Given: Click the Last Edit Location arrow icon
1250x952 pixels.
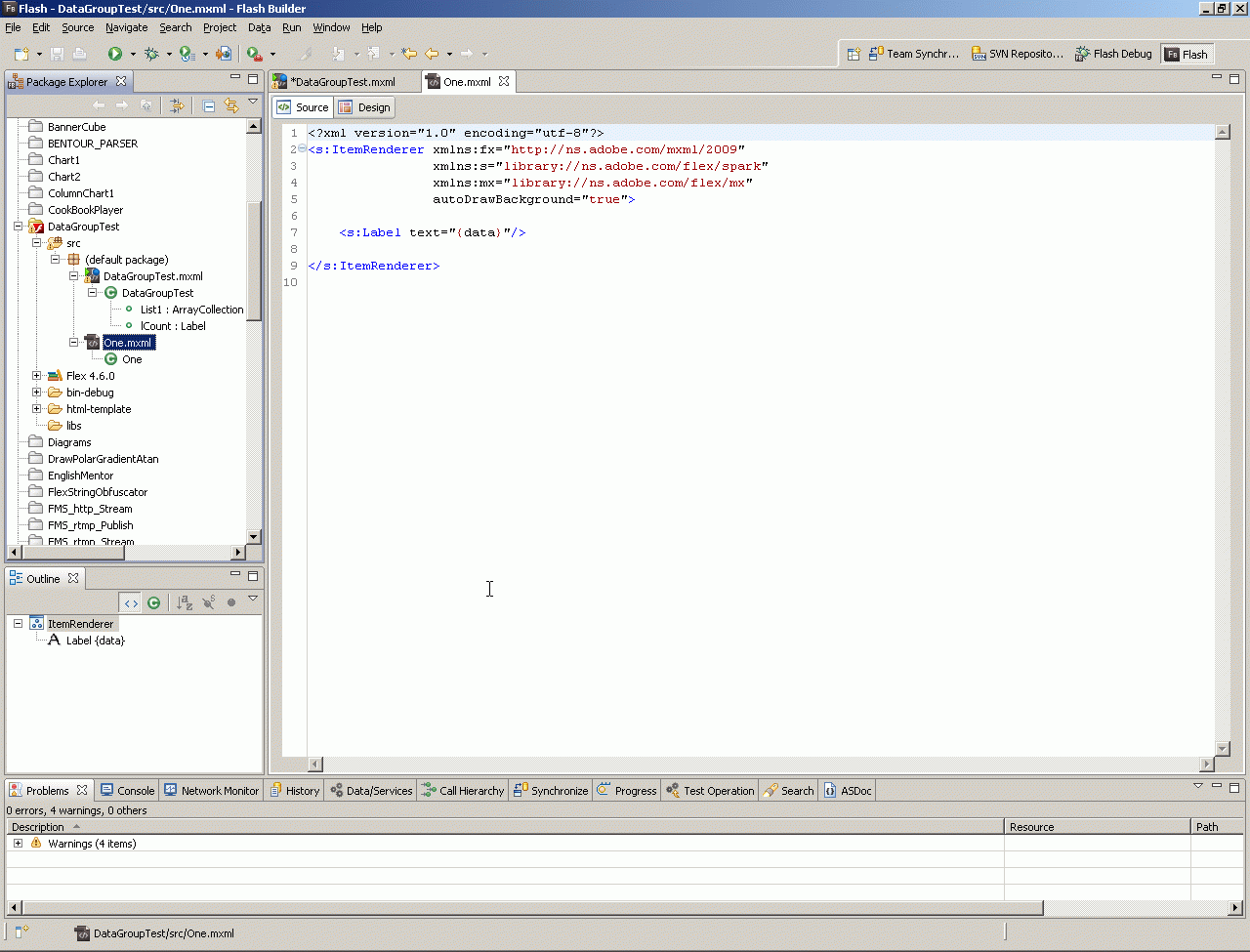Looking at the screenshot, I should coord(409,54).
